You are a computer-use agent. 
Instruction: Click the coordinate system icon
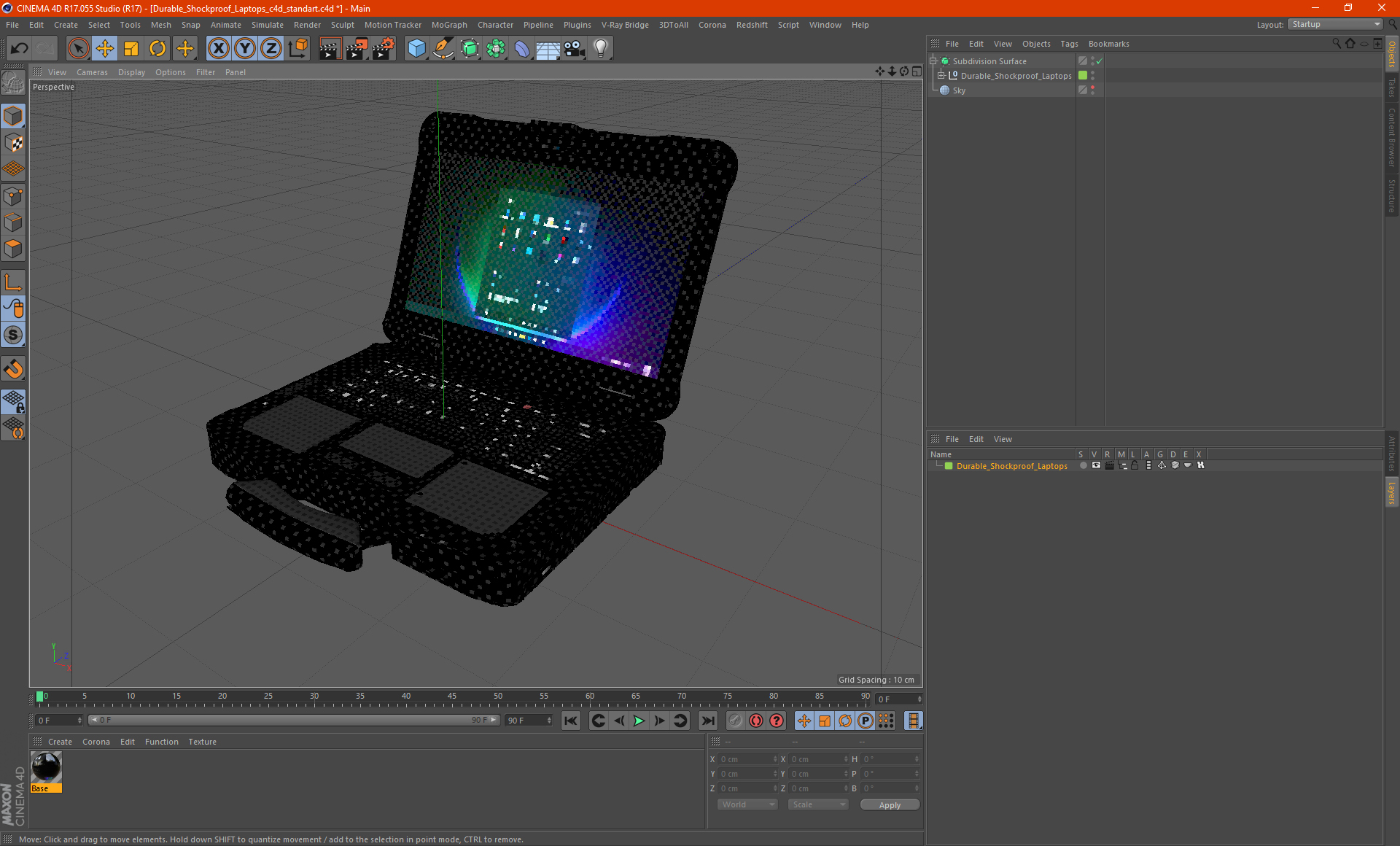[297, 49]
